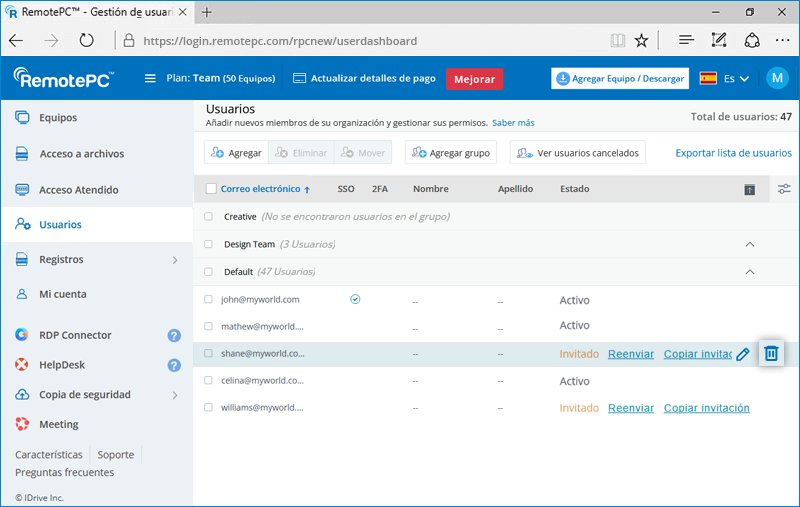Collapse the Default group chevron
Viewport: 800px width, 507px height.
coord(749,272)
